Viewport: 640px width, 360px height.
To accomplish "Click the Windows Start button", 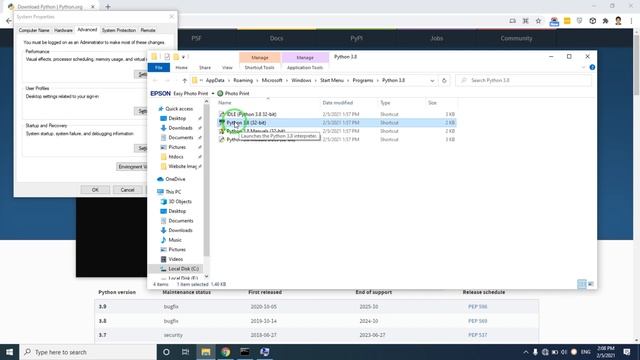I will click(x=9, y=352).
